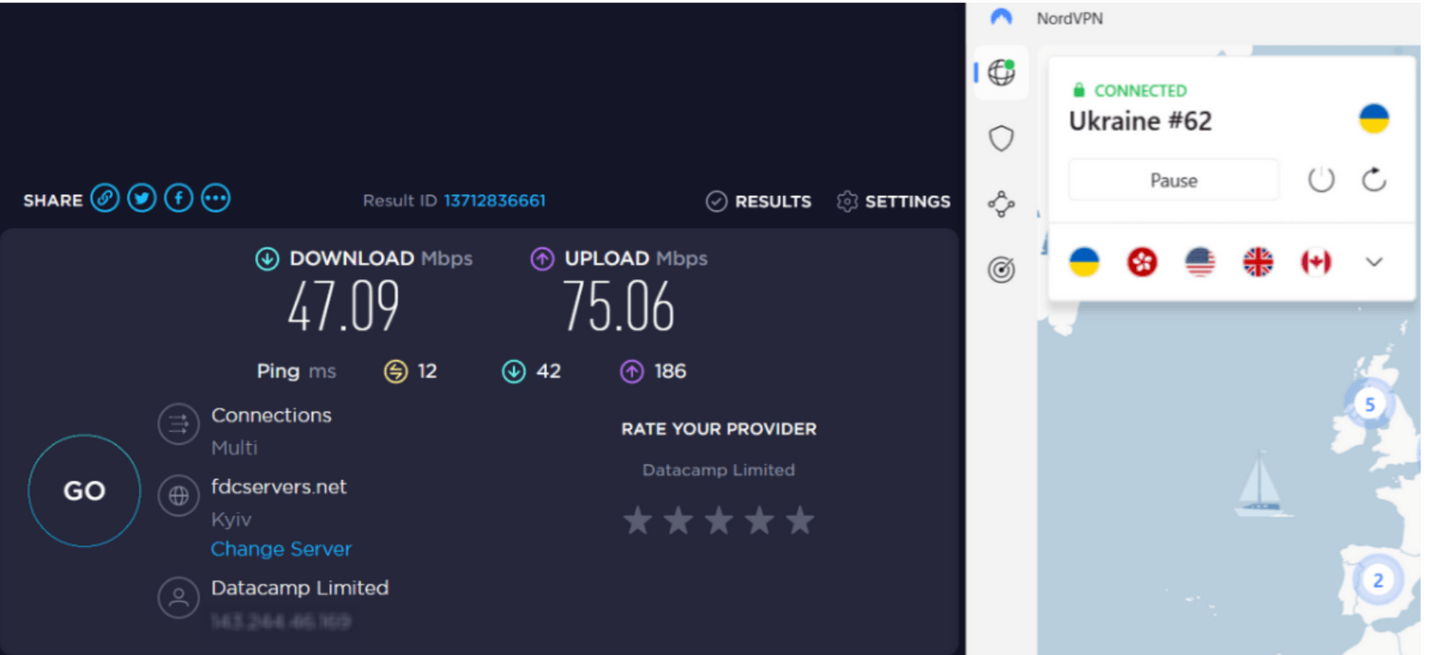Click the map cluster marked 2

point(1378,580)
